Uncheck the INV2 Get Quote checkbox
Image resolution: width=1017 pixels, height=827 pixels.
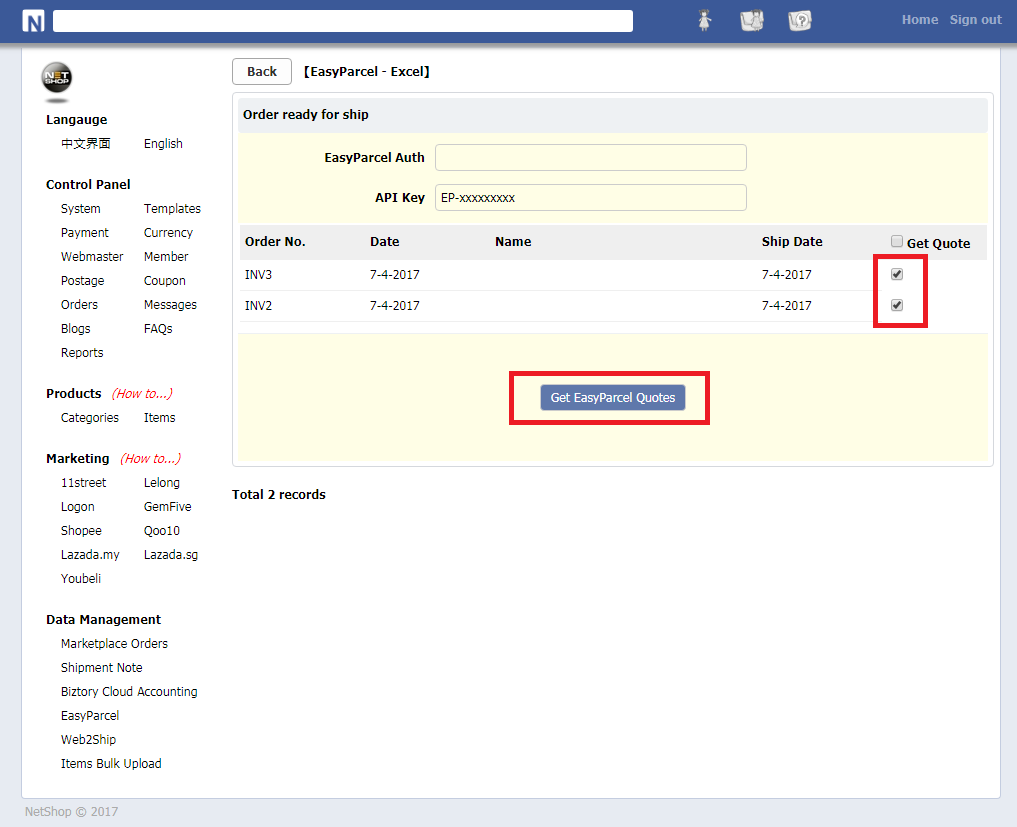click(x=897, y=305)
